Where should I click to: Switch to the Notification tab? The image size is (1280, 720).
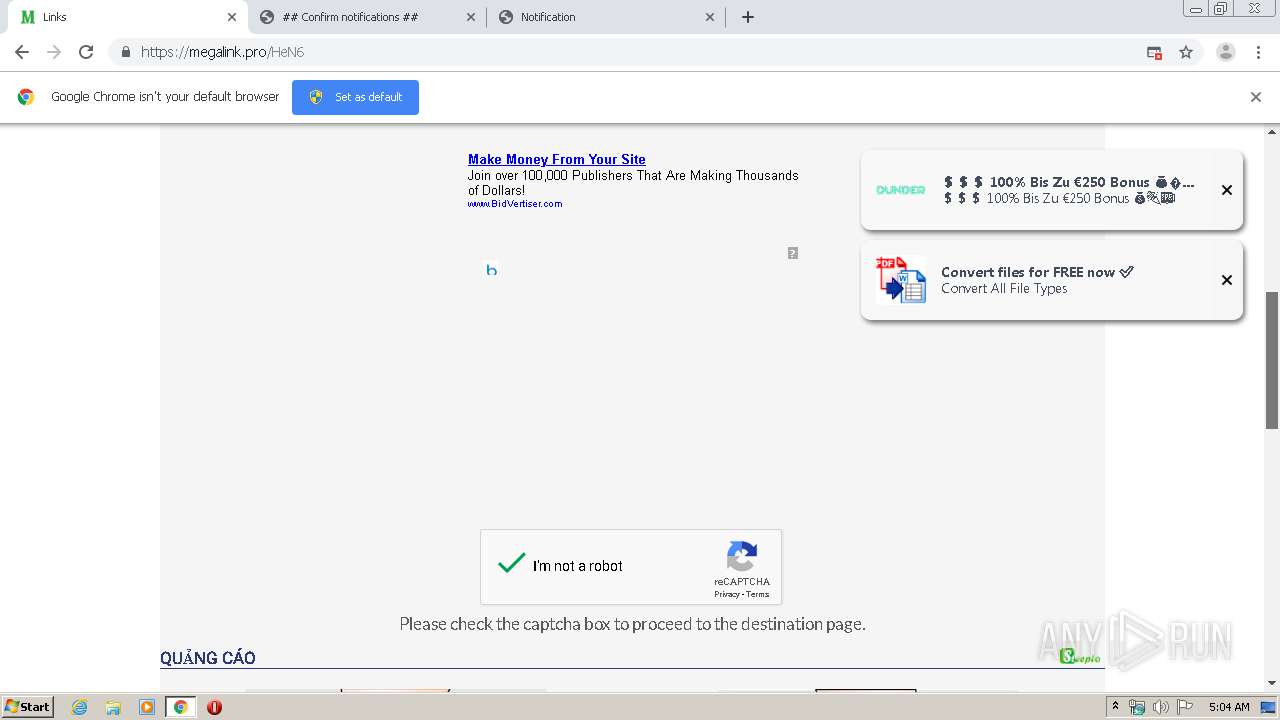click(x=606, y=17)
